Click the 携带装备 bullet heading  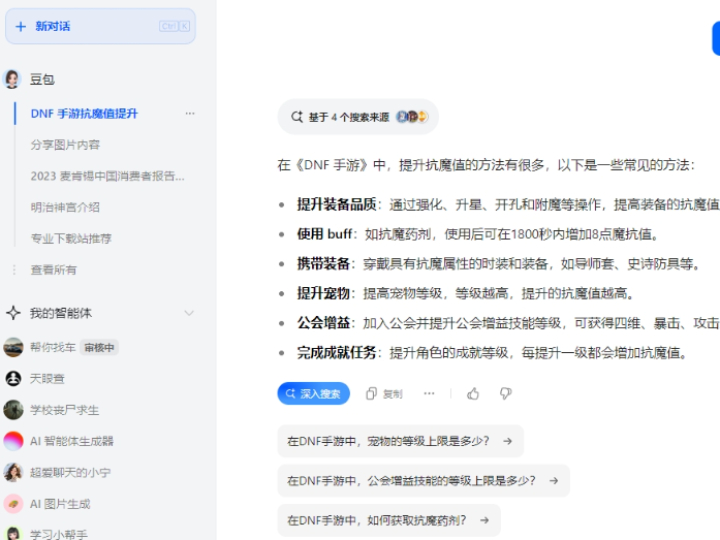323,264
